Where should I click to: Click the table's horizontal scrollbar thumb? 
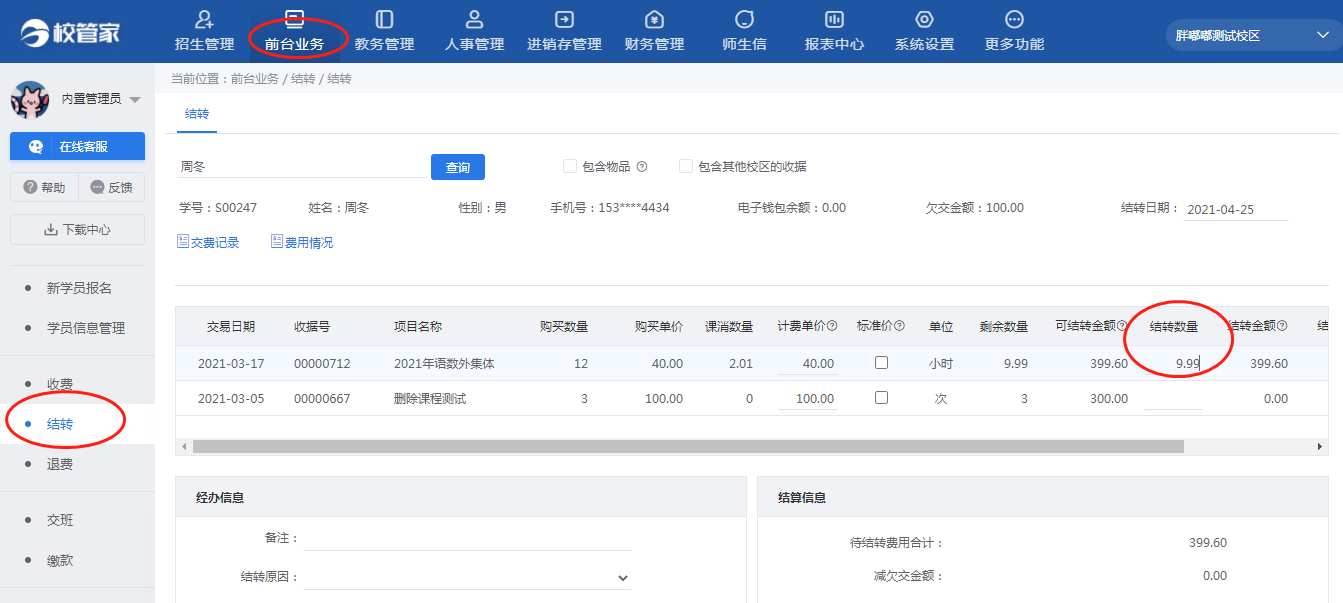point(688,446)
